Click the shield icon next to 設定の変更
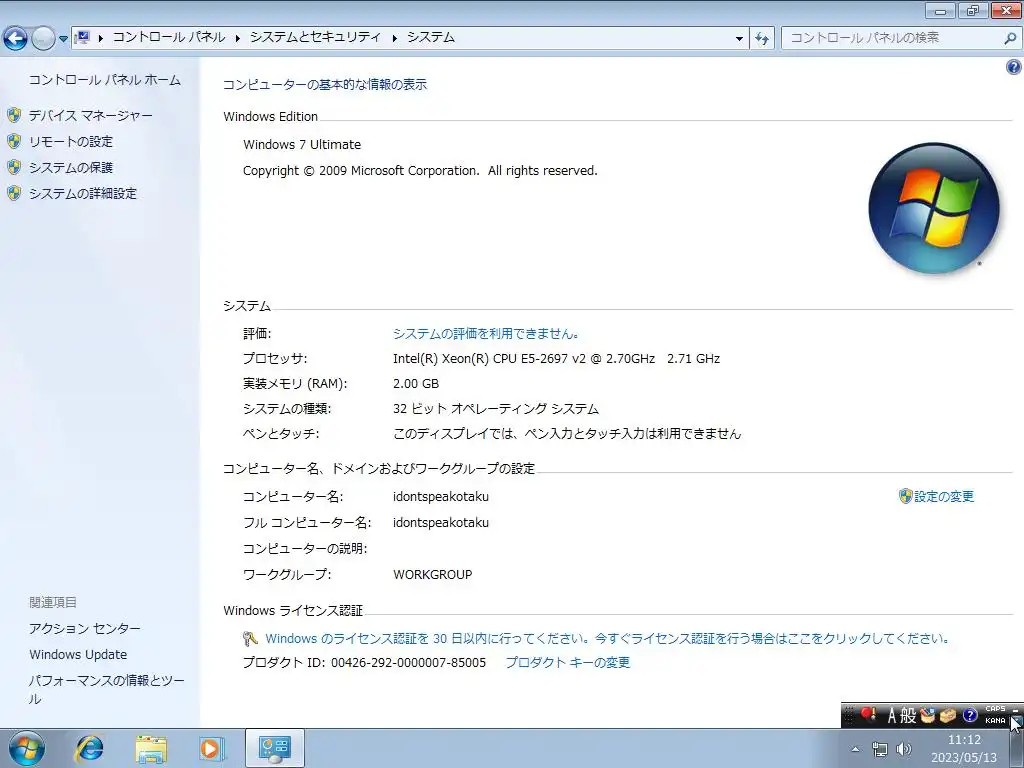 coord(905,496)
